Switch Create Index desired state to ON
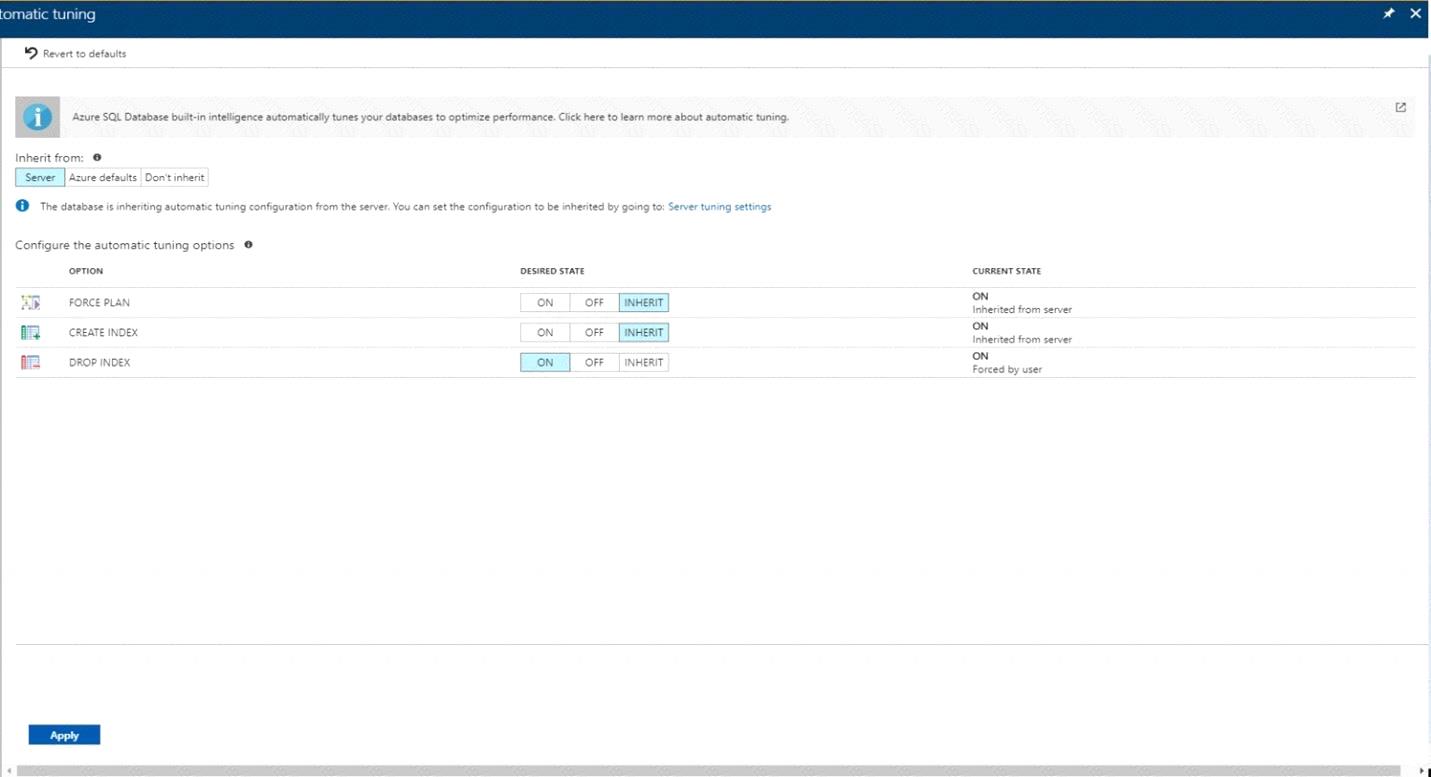This screenshot has width=1431, height=777. tap(545, 333)
